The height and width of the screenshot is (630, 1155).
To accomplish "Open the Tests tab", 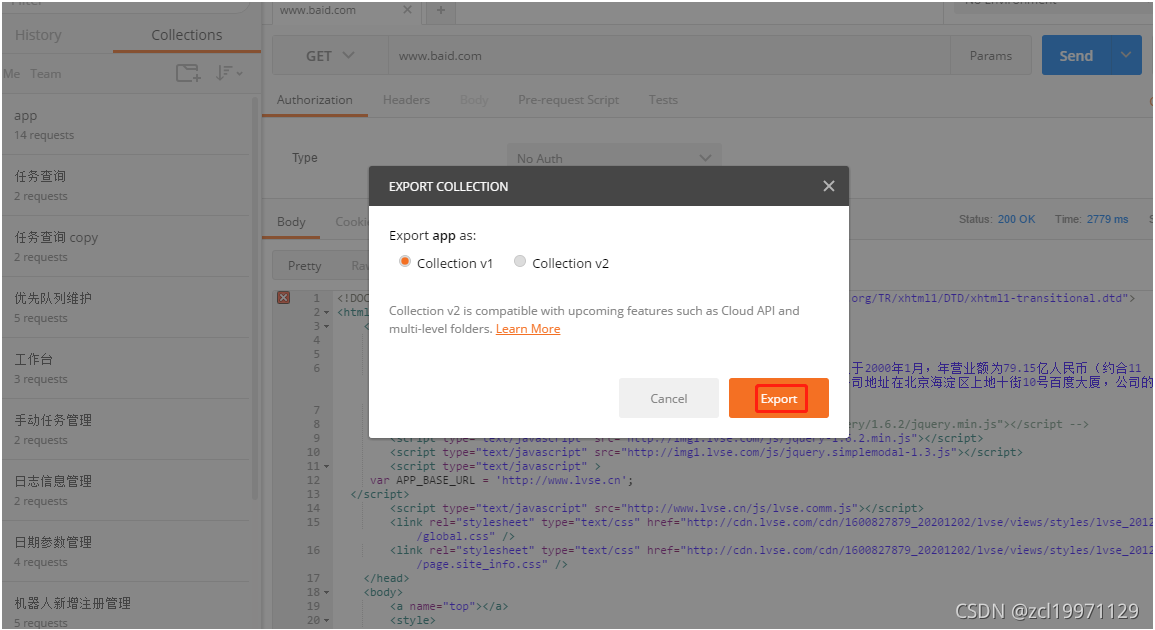I will tap(663, 99).
